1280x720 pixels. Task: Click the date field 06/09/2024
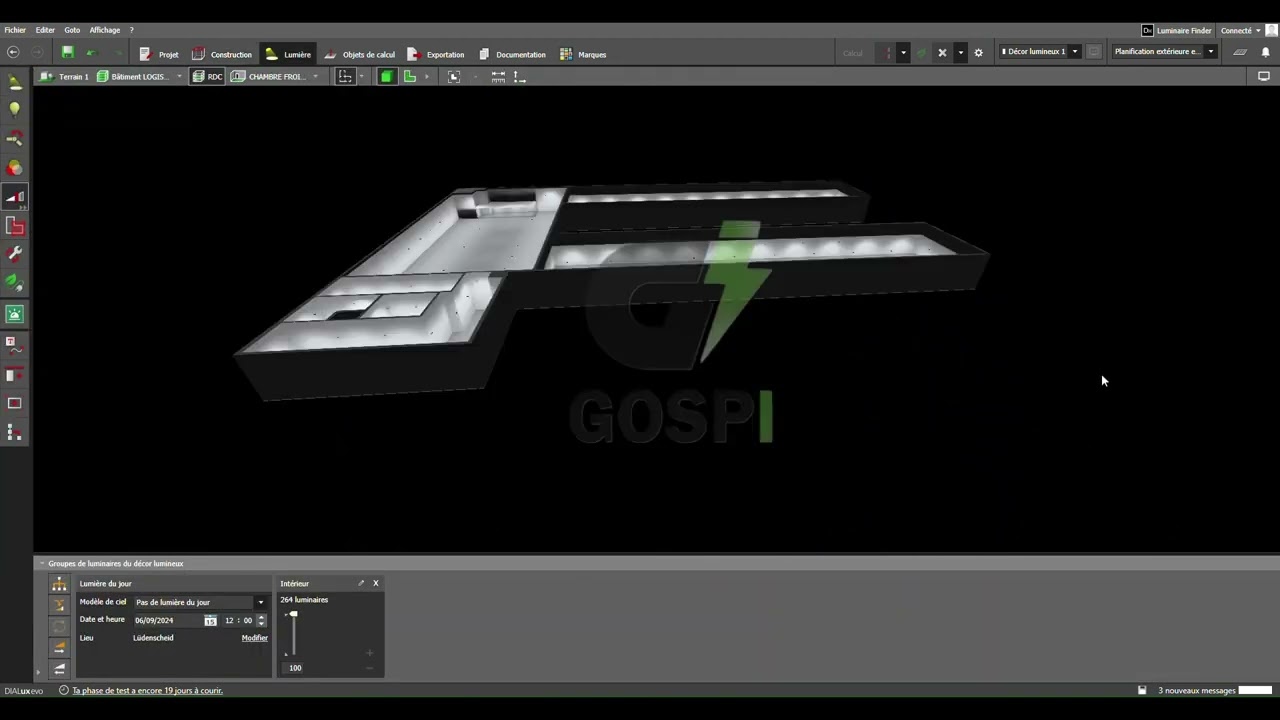tap(167, 621)
